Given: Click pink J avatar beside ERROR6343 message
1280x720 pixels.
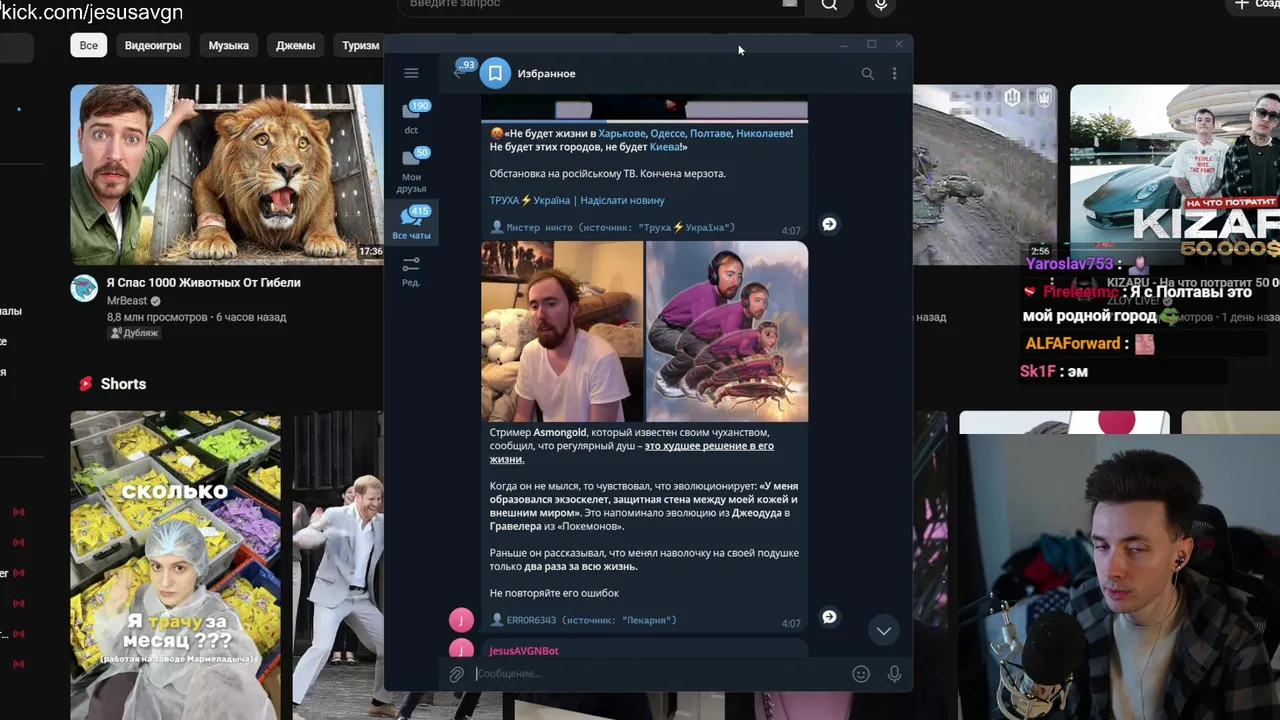Looking at the screenshot, I should point(461,620).
